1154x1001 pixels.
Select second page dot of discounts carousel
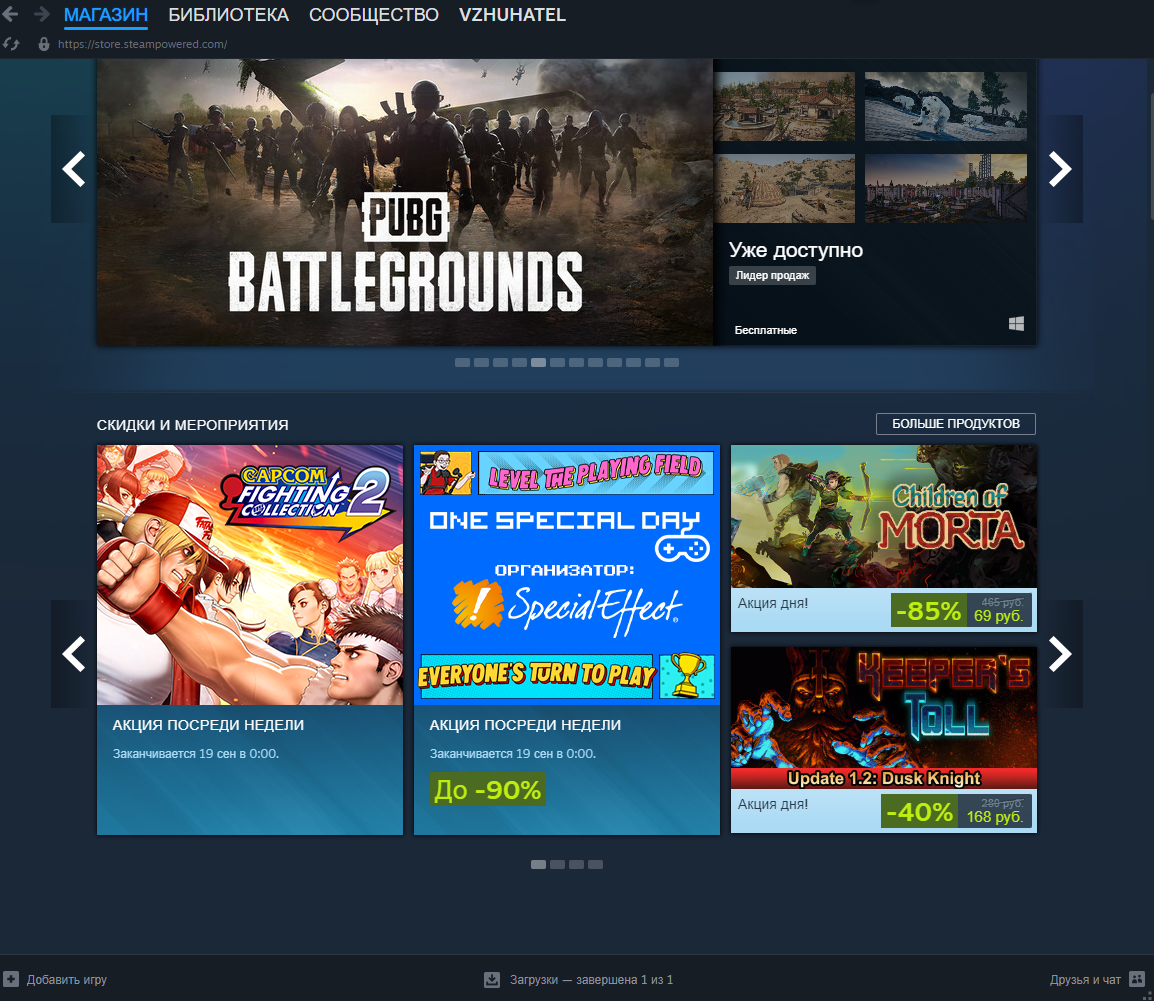(x=557, y=864)
